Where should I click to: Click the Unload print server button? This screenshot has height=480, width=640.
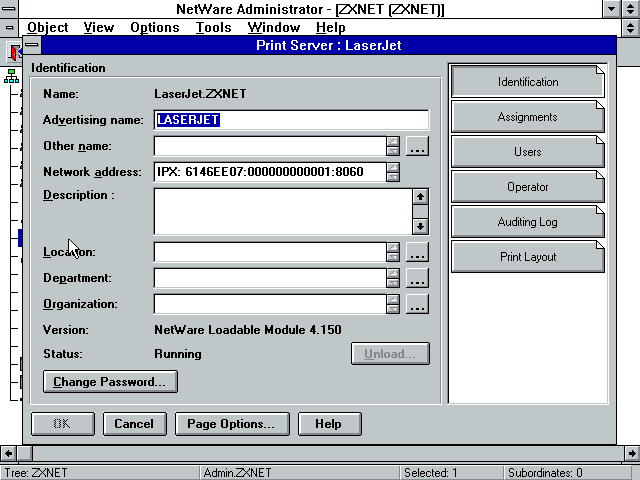pos(390,353)
